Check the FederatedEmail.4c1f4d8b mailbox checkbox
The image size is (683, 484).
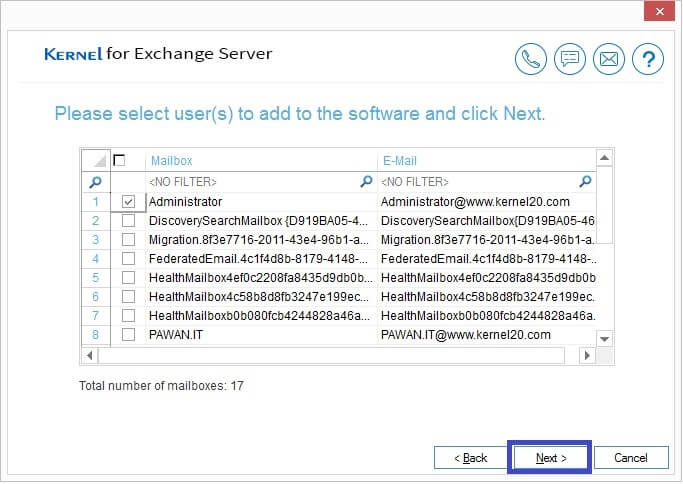pyautogui.click(x=128, y=258)
